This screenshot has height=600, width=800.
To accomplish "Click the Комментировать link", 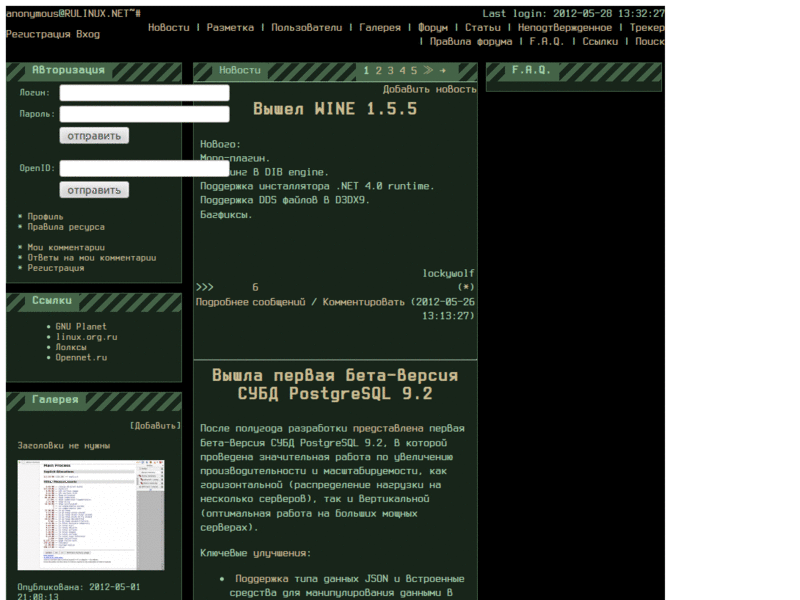I will coord(363,302).
